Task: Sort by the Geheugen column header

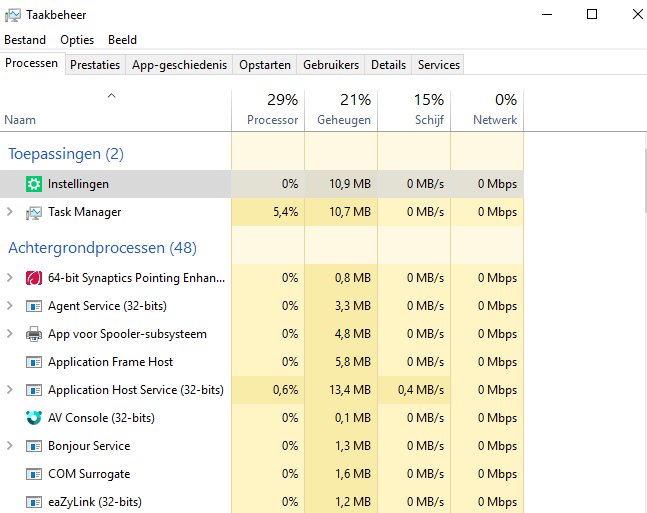Action: (x=341, y=111)
